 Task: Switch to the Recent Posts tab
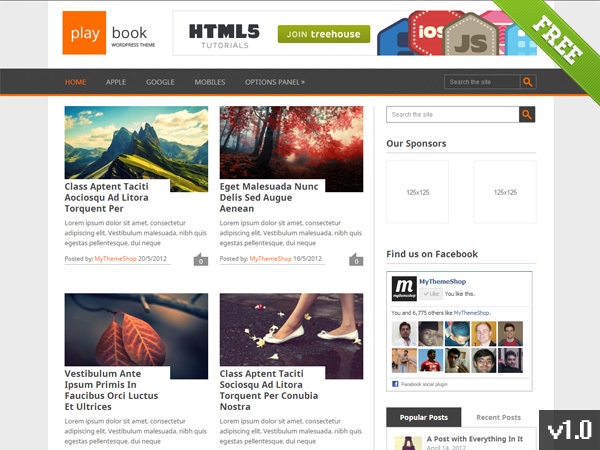click(498, 417)
